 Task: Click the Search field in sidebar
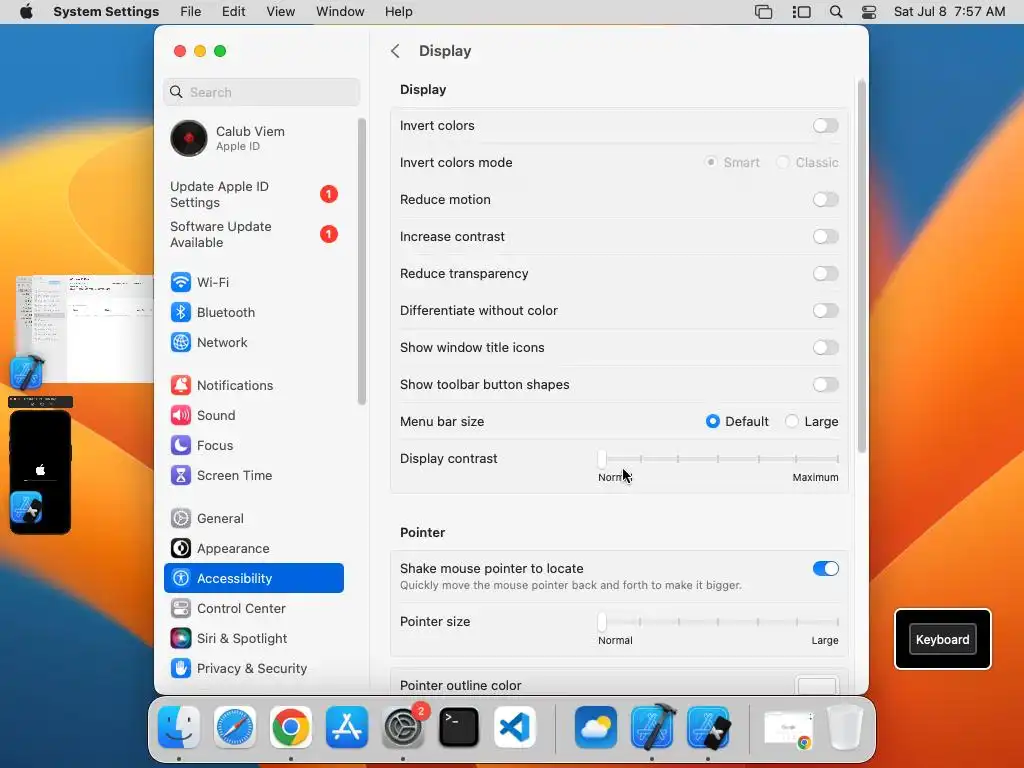tap(262, 92)
